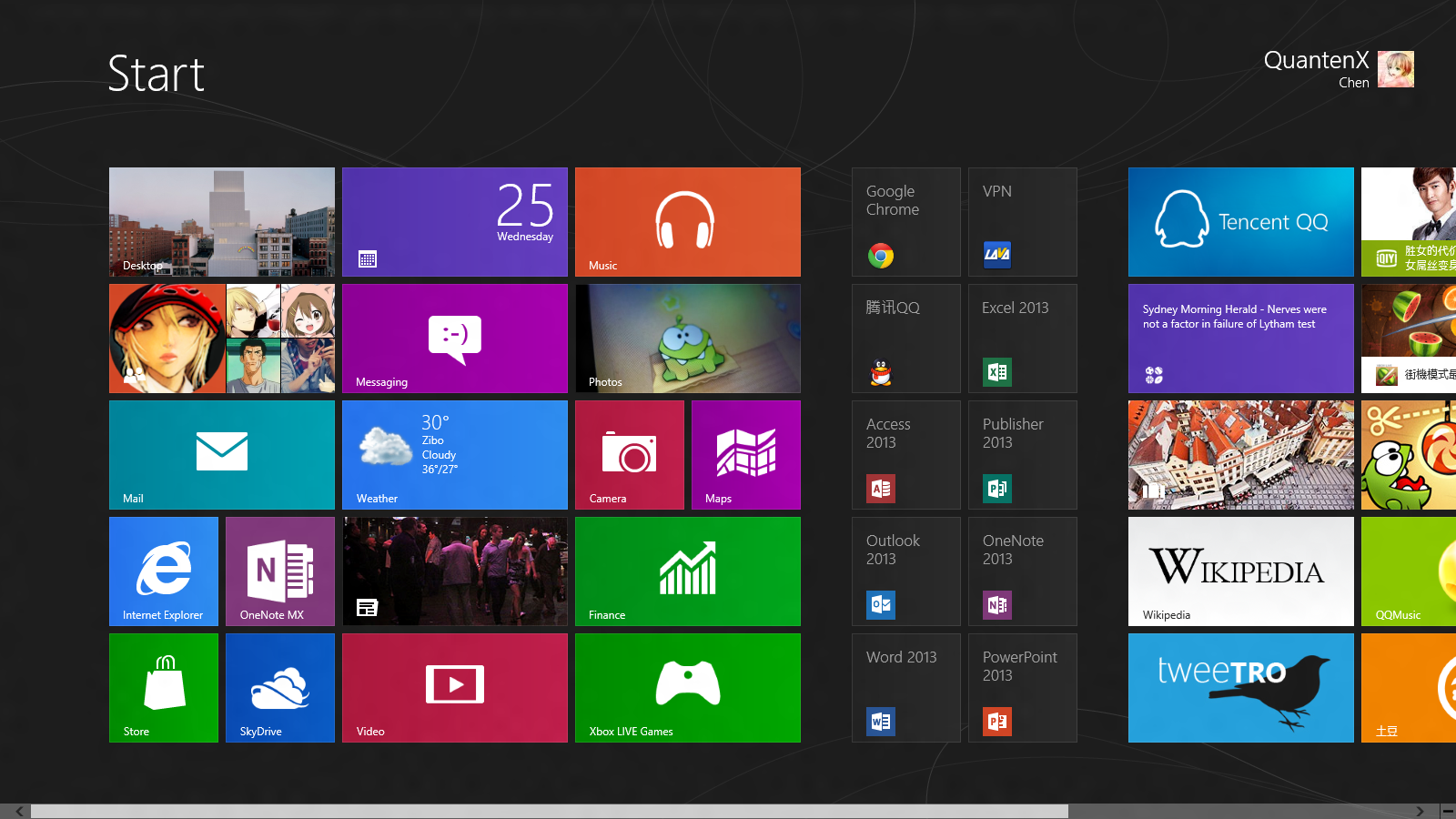The height and width of the screenshot is (819, 1456).
Task: Launch Google Chrome from its tile
Action: (906, 222)
